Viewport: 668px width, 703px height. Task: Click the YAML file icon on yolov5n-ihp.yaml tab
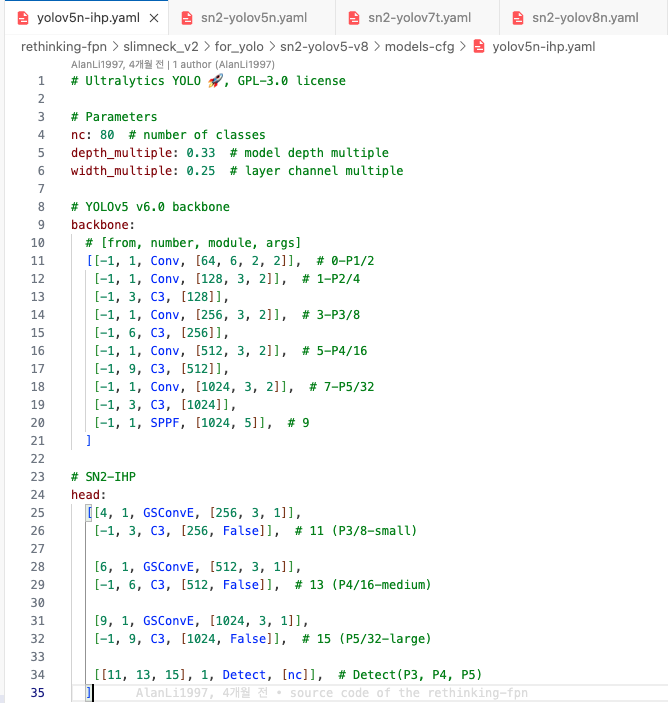(22, 18)
